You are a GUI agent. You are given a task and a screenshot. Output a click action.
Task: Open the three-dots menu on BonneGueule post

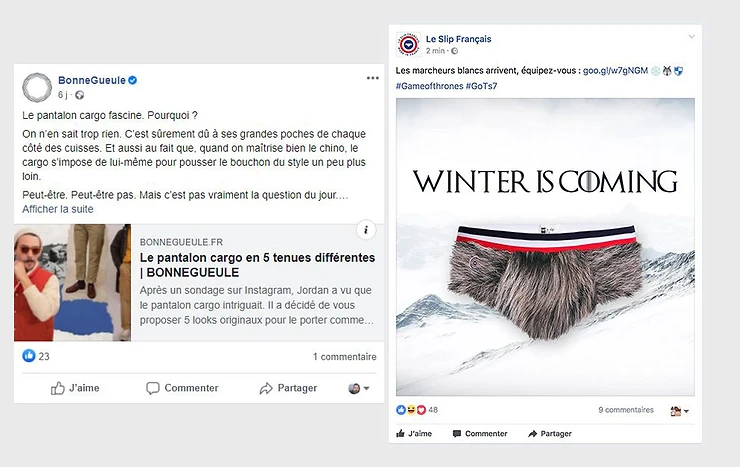373,78
